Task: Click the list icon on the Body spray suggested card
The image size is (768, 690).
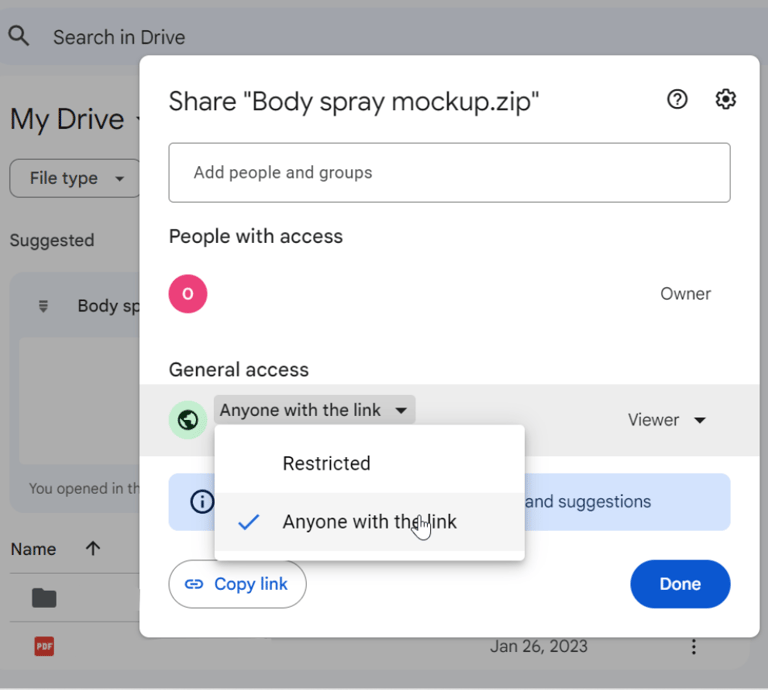Action: [x=43, y=306]
